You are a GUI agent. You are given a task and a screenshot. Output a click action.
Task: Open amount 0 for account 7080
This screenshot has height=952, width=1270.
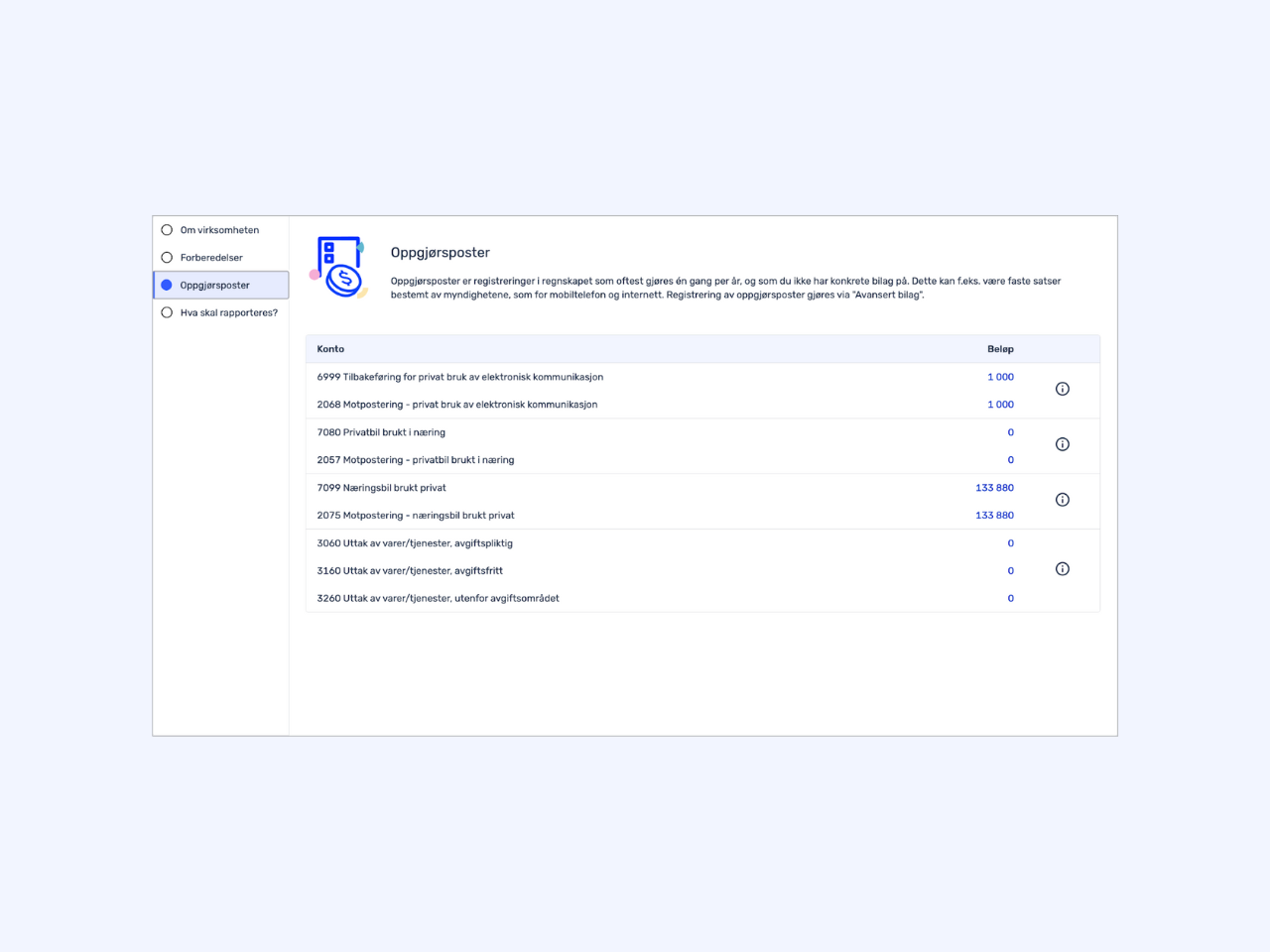(x=1011, y=432)
